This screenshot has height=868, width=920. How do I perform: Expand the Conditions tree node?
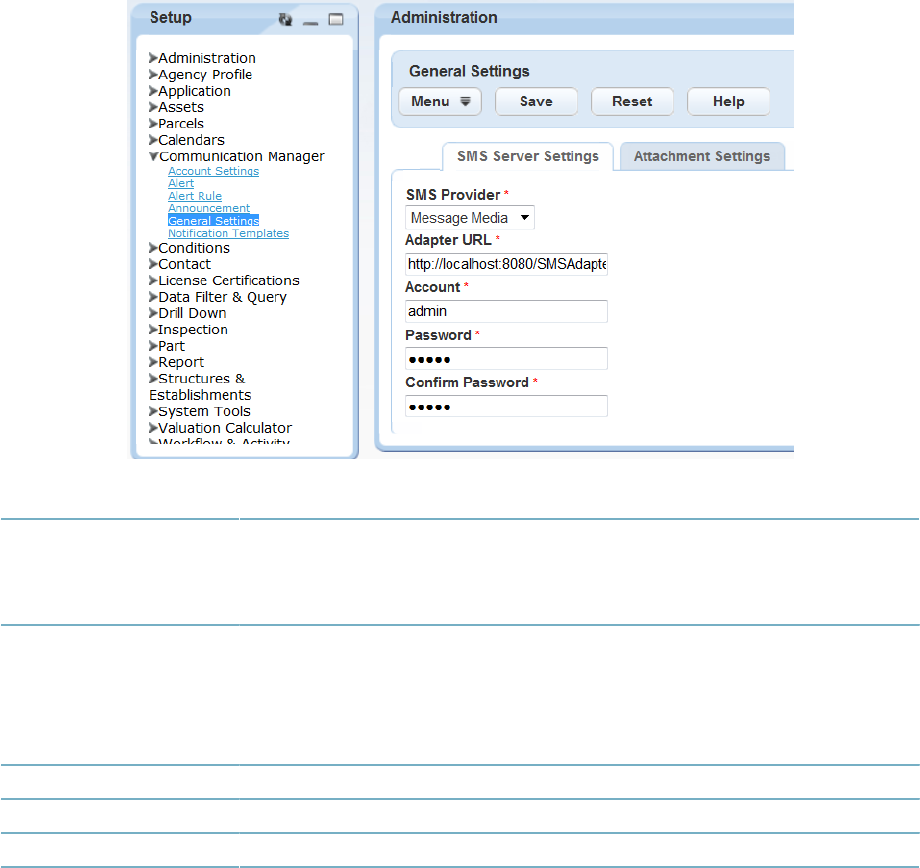[x=153, y=248]
